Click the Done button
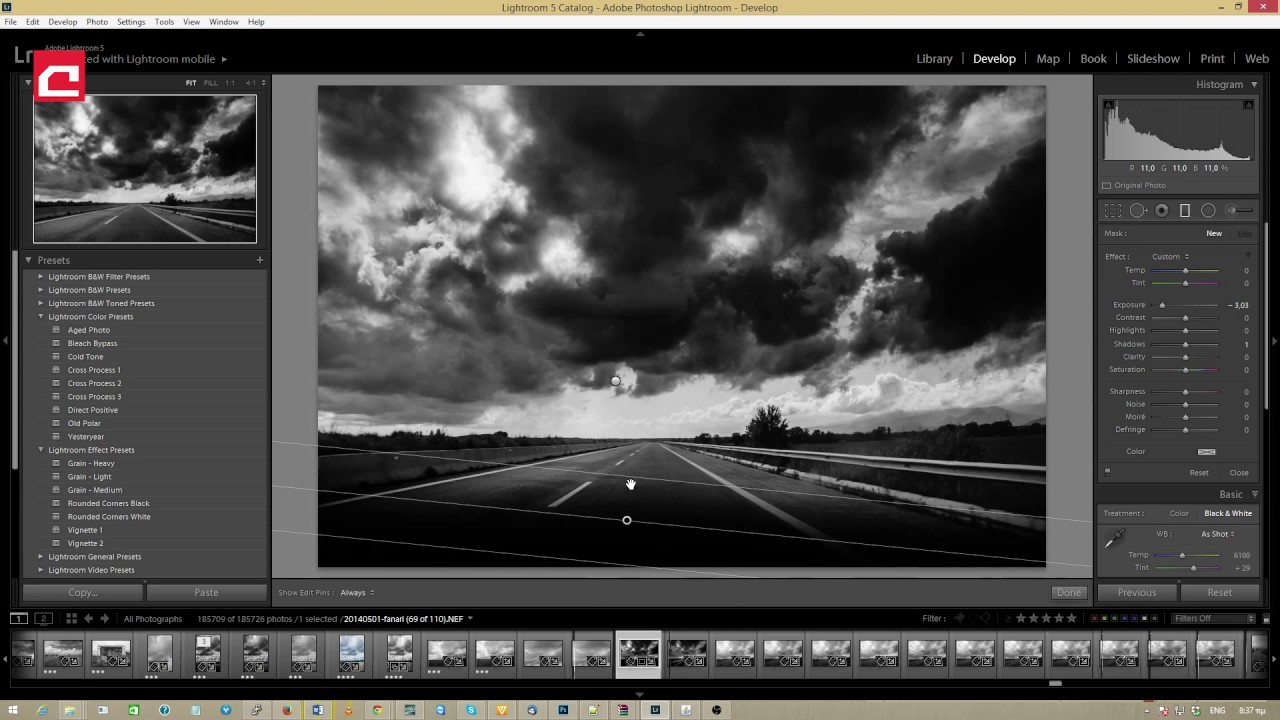 1068,593
